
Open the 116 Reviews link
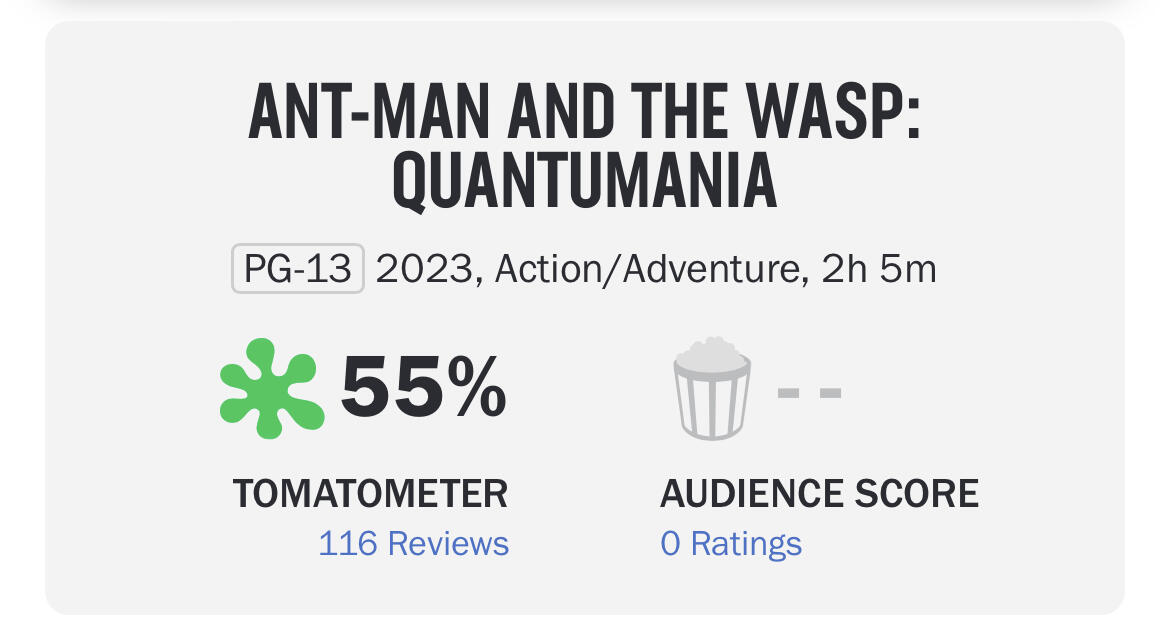click(x=413, y=544)
